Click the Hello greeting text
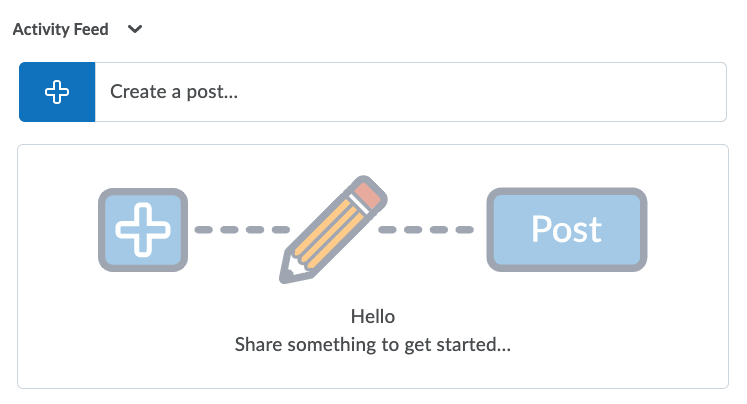This screenshot has width=747, height=404. pyautogui.click(x=373, y=317)
